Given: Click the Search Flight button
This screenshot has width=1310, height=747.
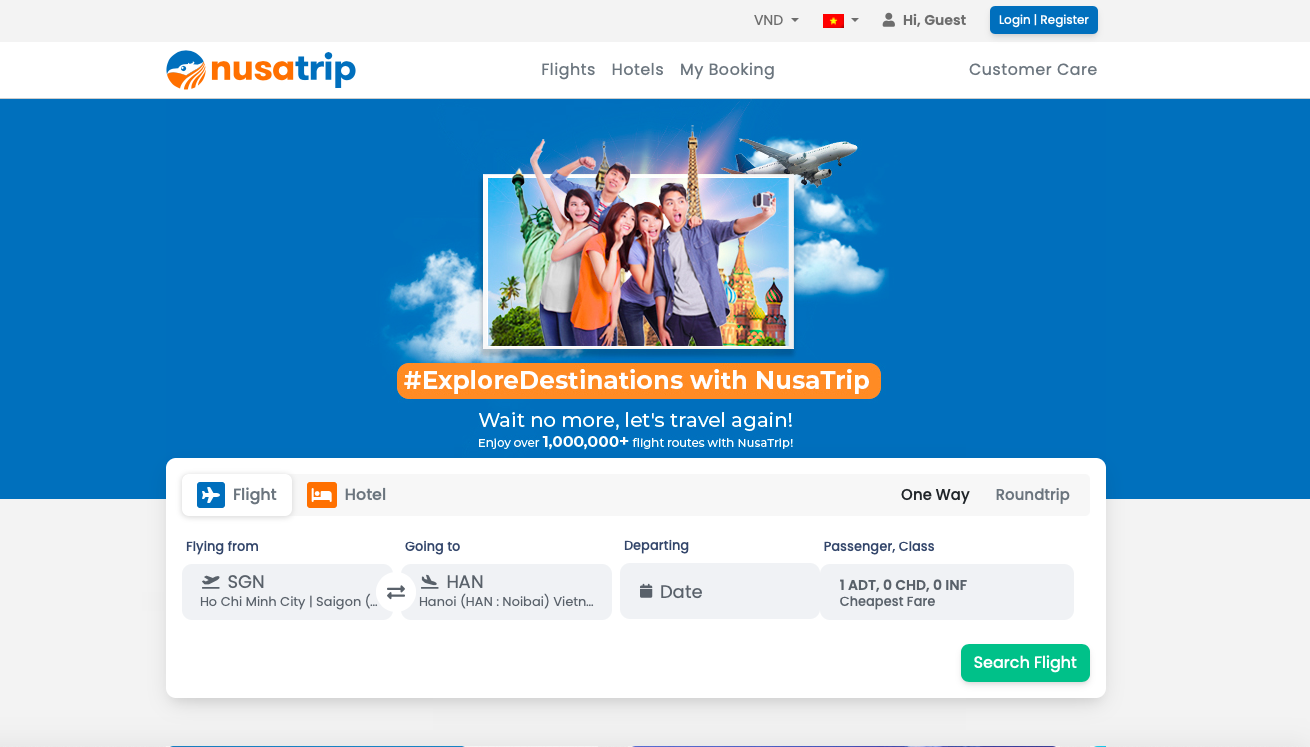Looking at the screenshot, I should click(1025, 663).
